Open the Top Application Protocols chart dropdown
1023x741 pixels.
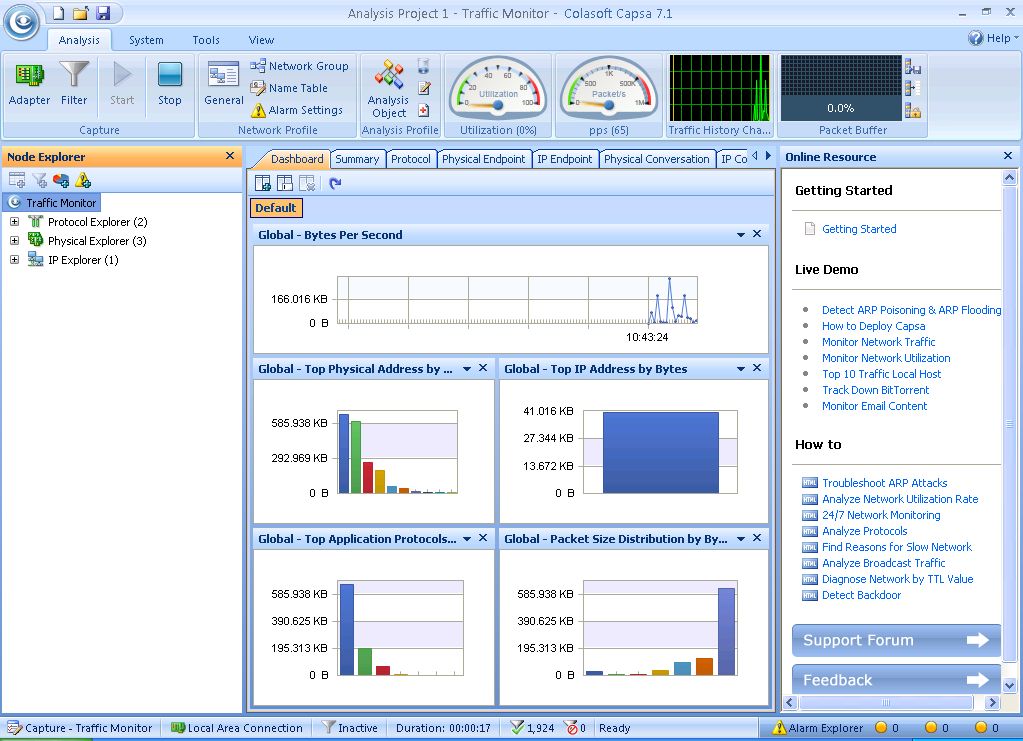coord(466,539)
